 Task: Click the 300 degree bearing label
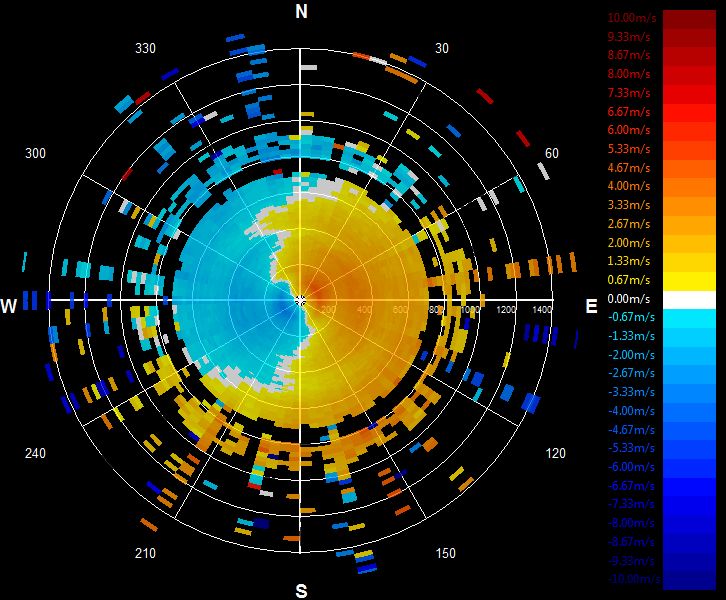(x=35, y=153)
